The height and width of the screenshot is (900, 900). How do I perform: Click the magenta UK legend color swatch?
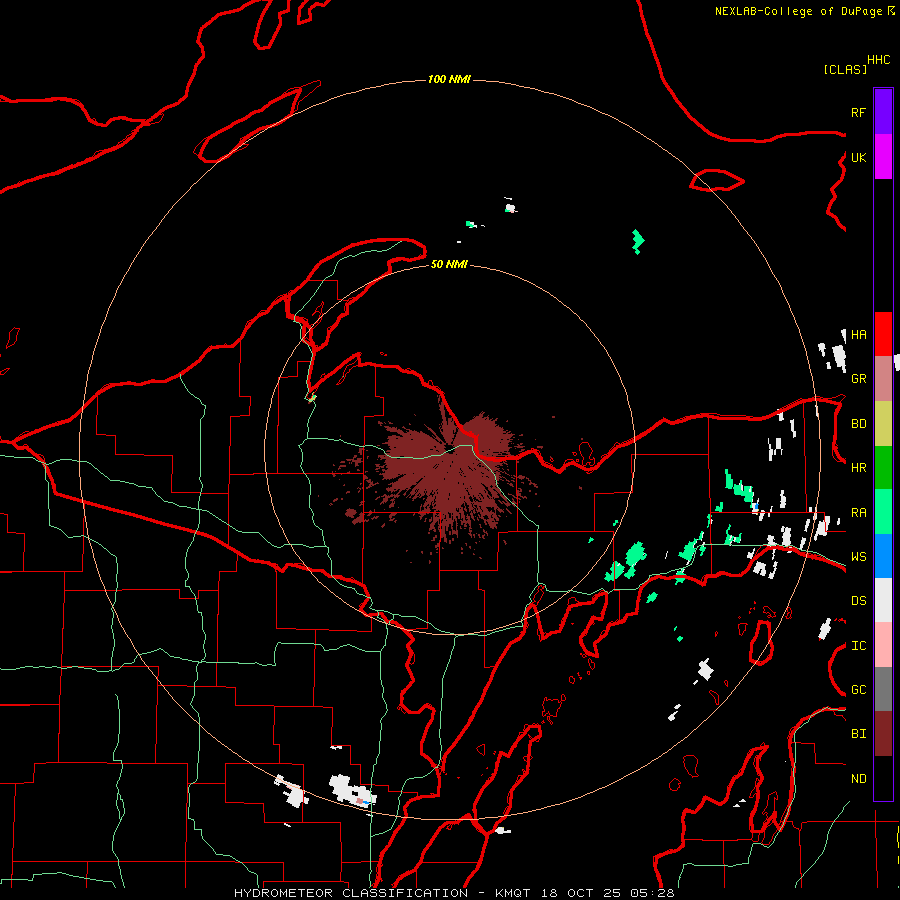[x=883, y=157]
